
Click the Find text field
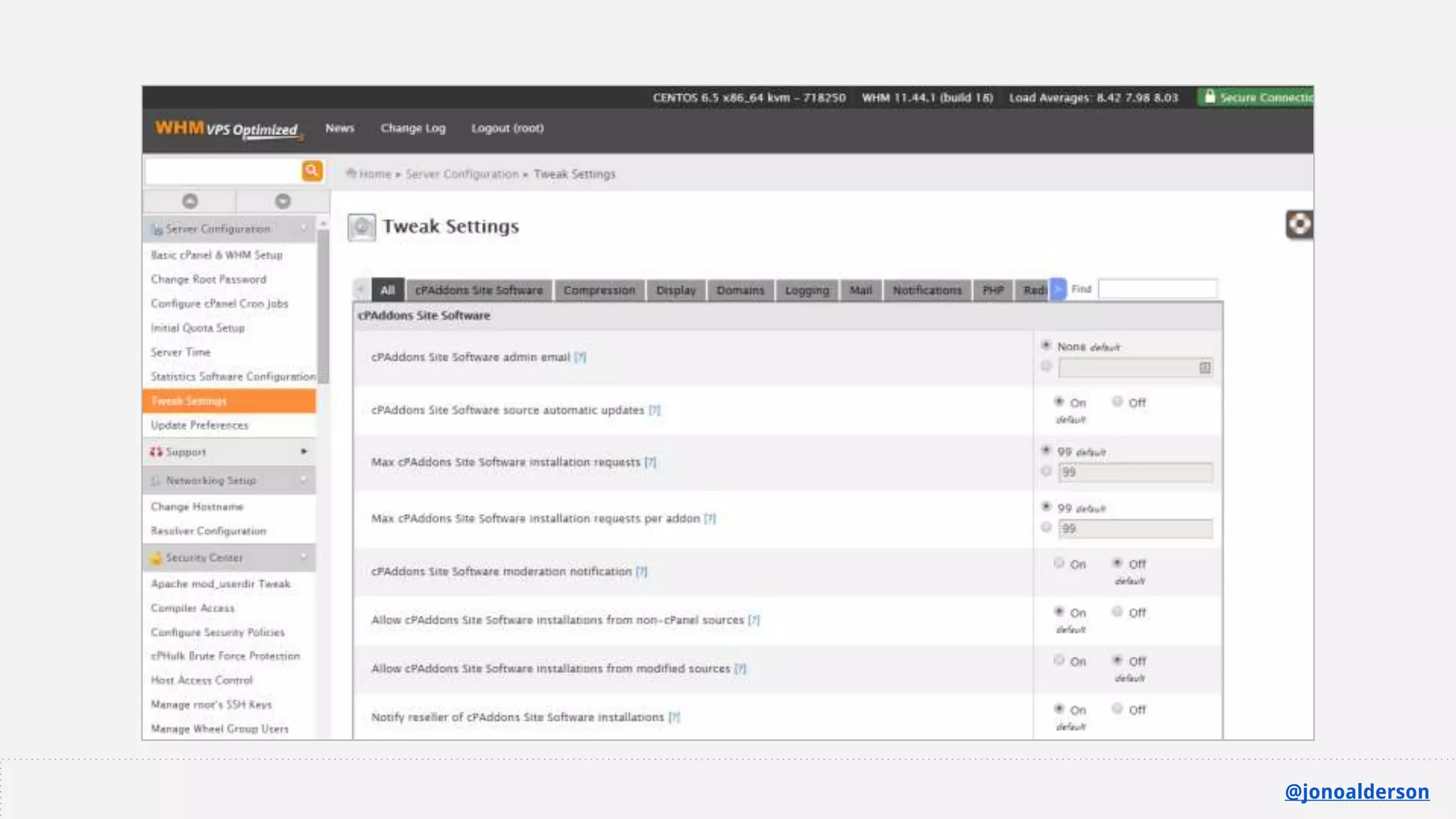(x=1157, y=289)
